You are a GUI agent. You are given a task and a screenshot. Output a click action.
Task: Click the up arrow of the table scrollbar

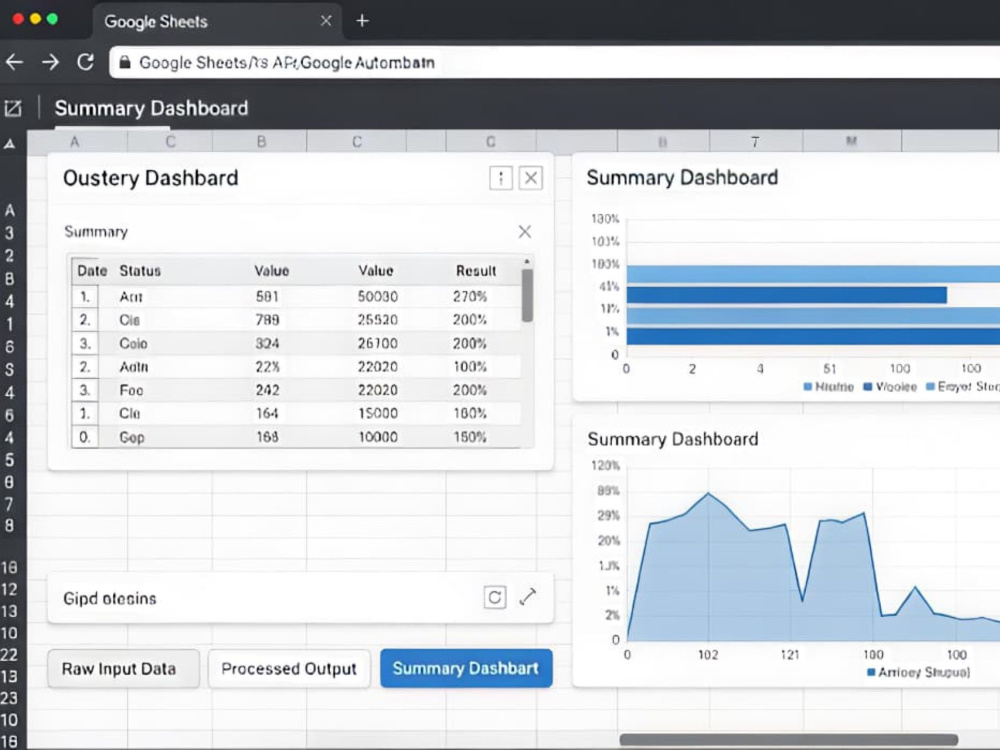tap(527, 261)
